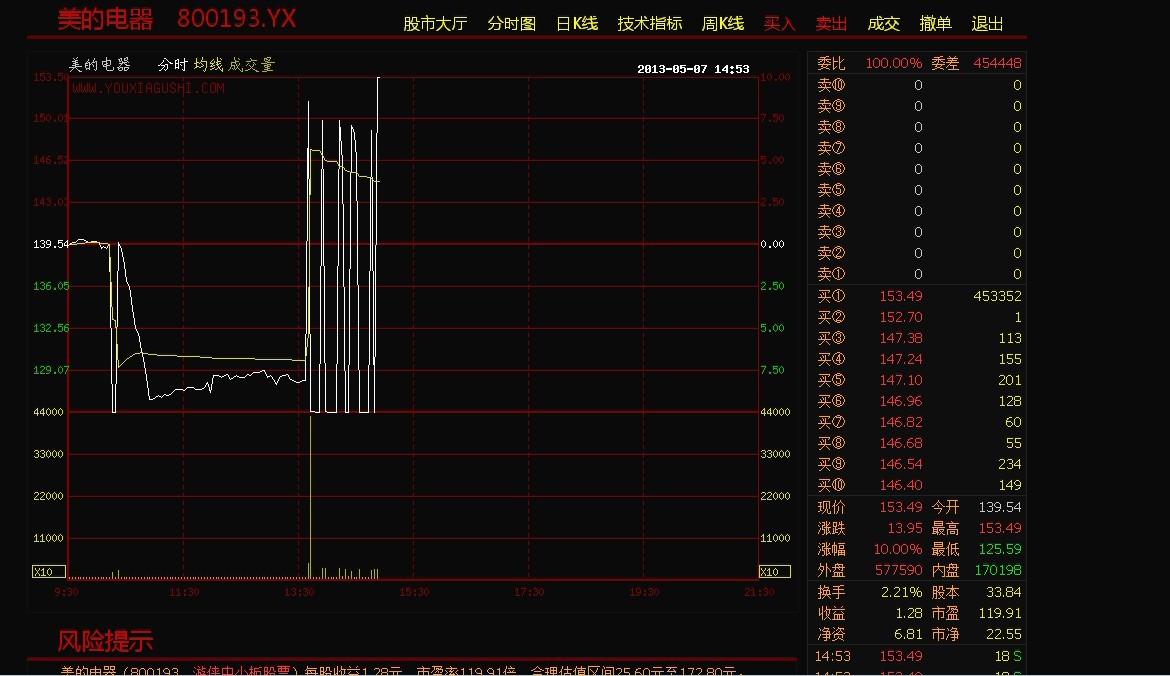Open the 技术指标 menu item
The image size is (1170, 676).
[649, 24]
